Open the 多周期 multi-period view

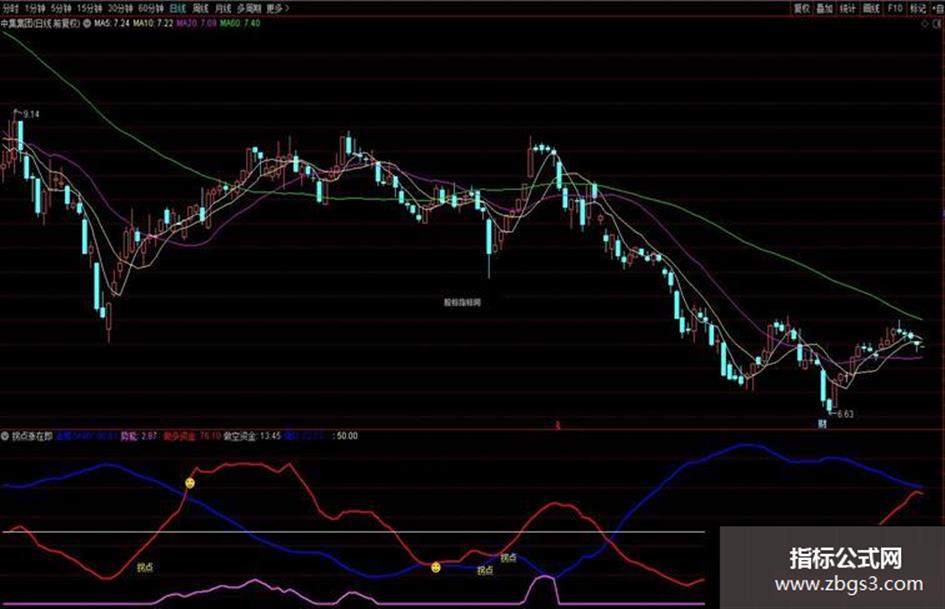[249, 8]
